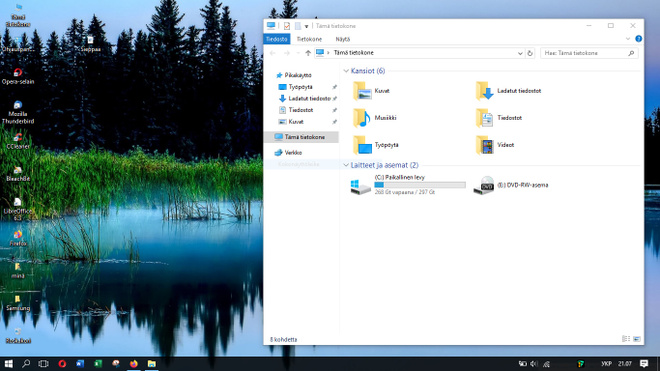Click the File Explorer taskbar button

[x=152, y=363]
